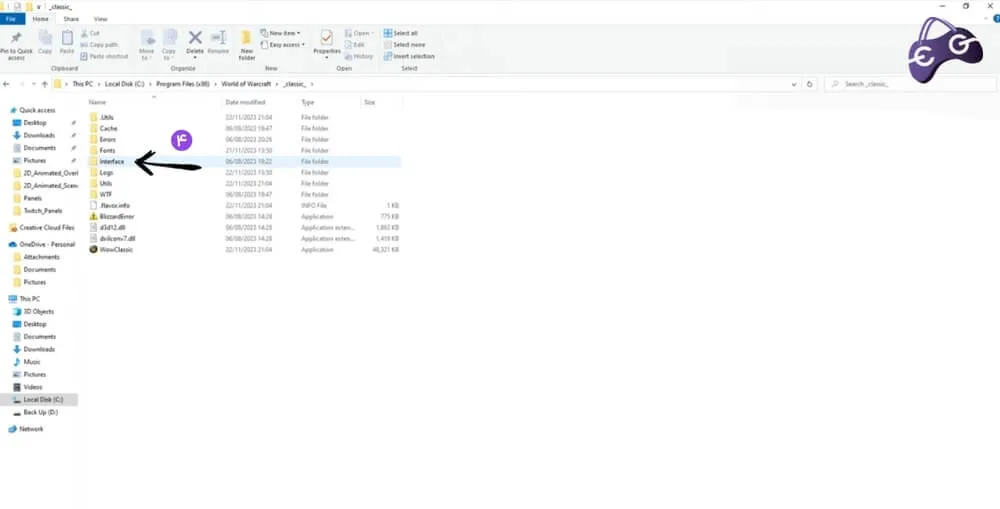The width and height of the screenshot is (1000, 509).
Task: Click the Copy to icon in the Organize group
Action: click(x=169, y=38)
